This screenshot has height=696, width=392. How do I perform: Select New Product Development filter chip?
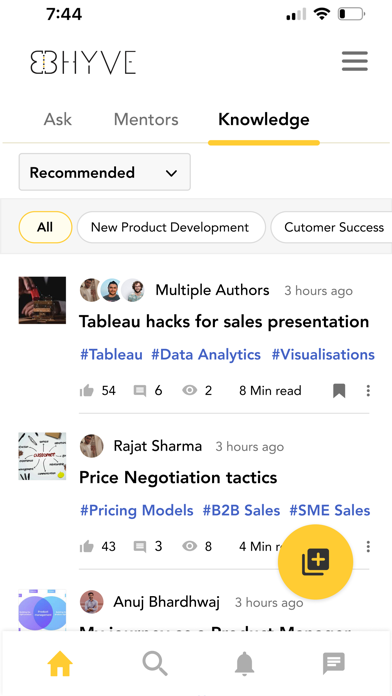pyautogui.click(x=171, y=227)
